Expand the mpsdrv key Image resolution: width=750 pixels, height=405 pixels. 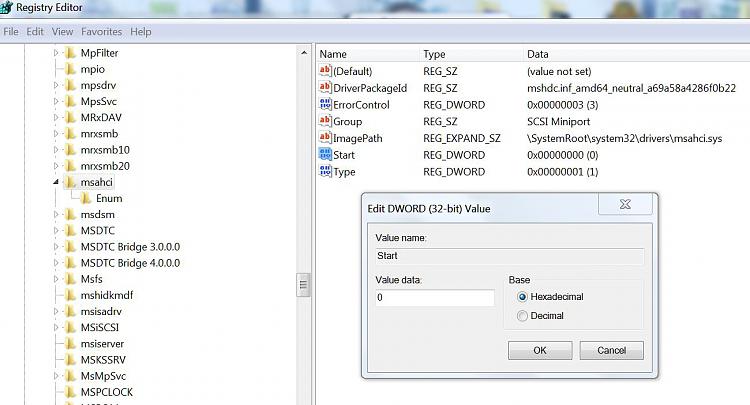[56, 85]
